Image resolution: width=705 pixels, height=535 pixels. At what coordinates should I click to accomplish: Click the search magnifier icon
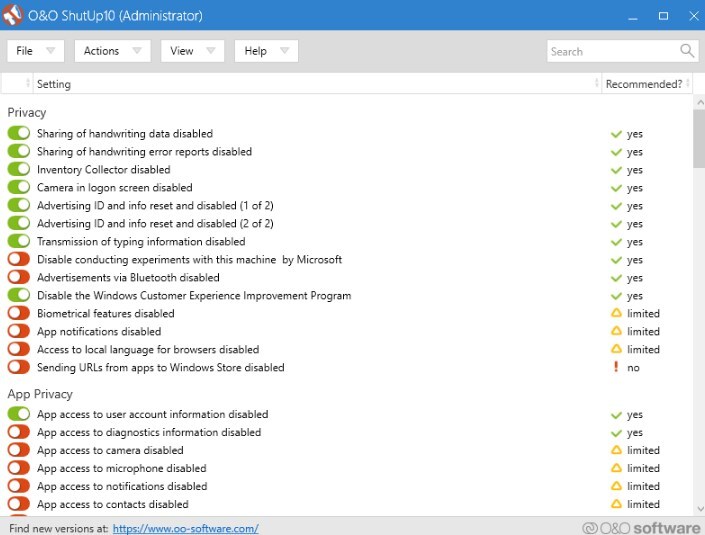pyautogui.click(x=687, y=51)
